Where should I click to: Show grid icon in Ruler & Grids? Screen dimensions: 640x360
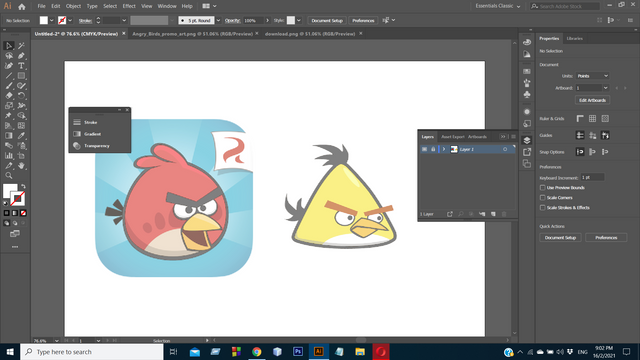(x=592, y=118)
